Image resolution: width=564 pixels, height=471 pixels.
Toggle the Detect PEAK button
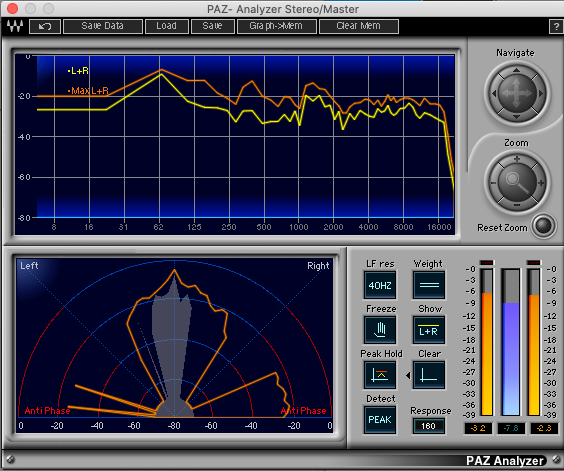[x=380, y=420]
